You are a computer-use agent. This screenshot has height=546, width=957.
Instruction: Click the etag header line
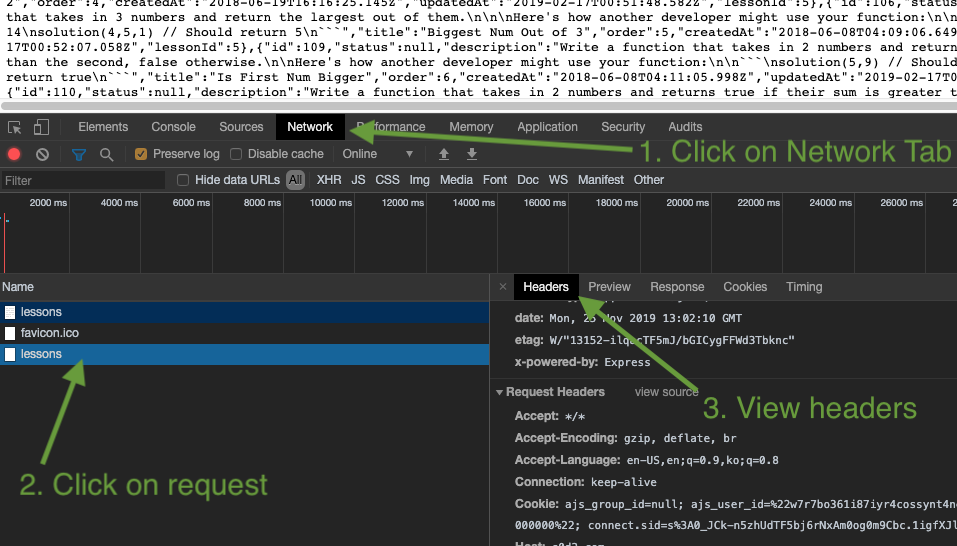[654, 340]
